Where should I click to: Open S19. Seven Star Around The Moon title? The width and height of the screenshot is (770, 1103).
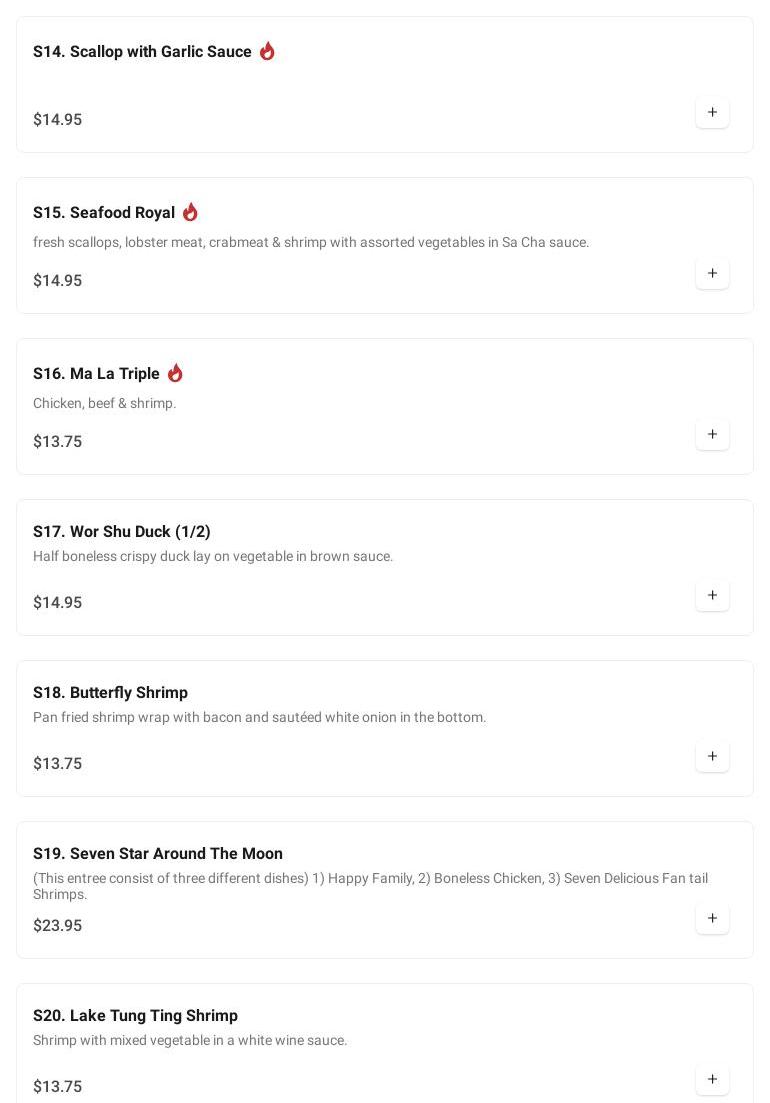(158, 854)
